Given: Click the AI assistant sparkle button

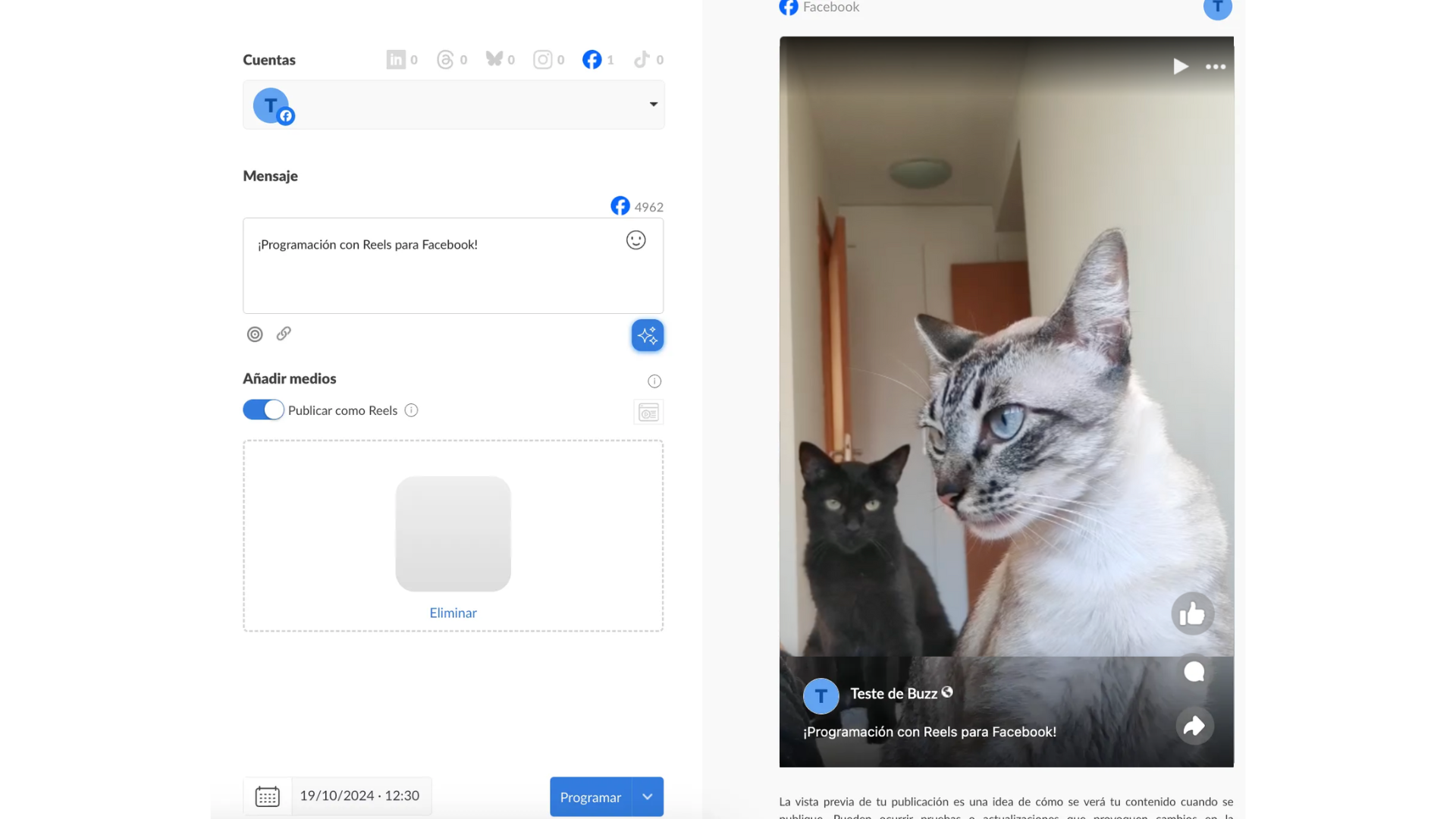Looking at the screenshot, I should point(648,335).
